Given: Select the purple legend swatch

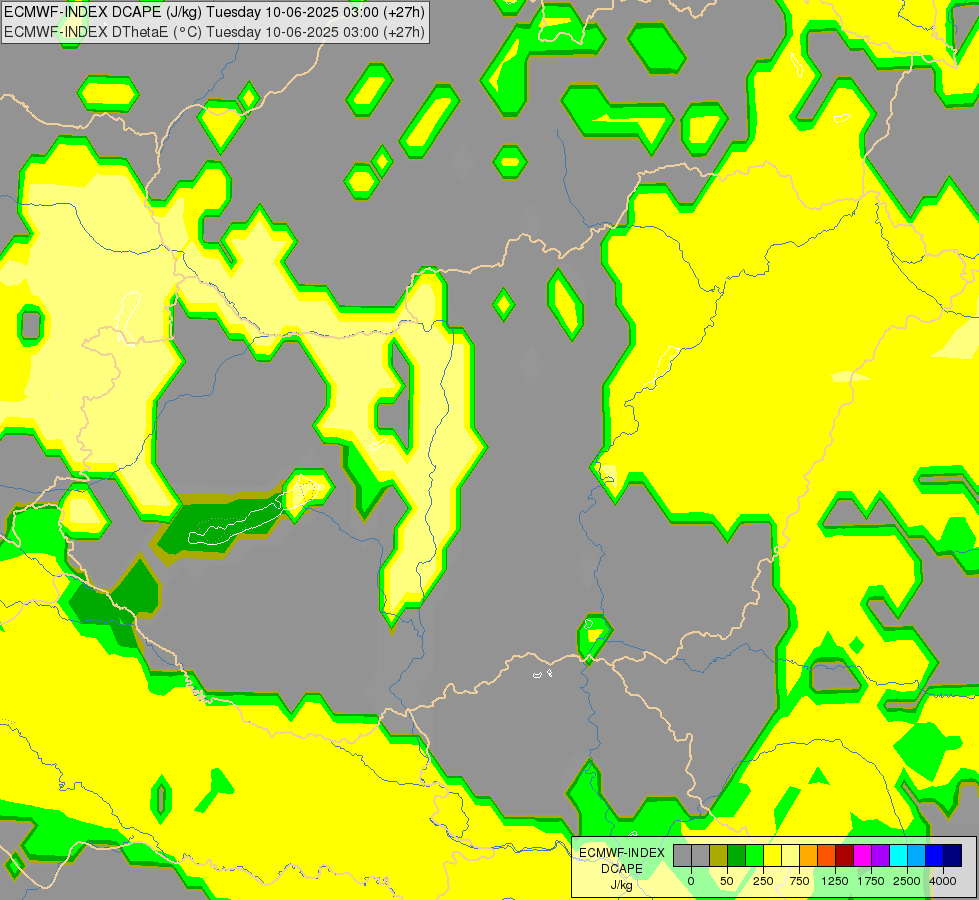Looking at the screenshot, I should point(881,856).
